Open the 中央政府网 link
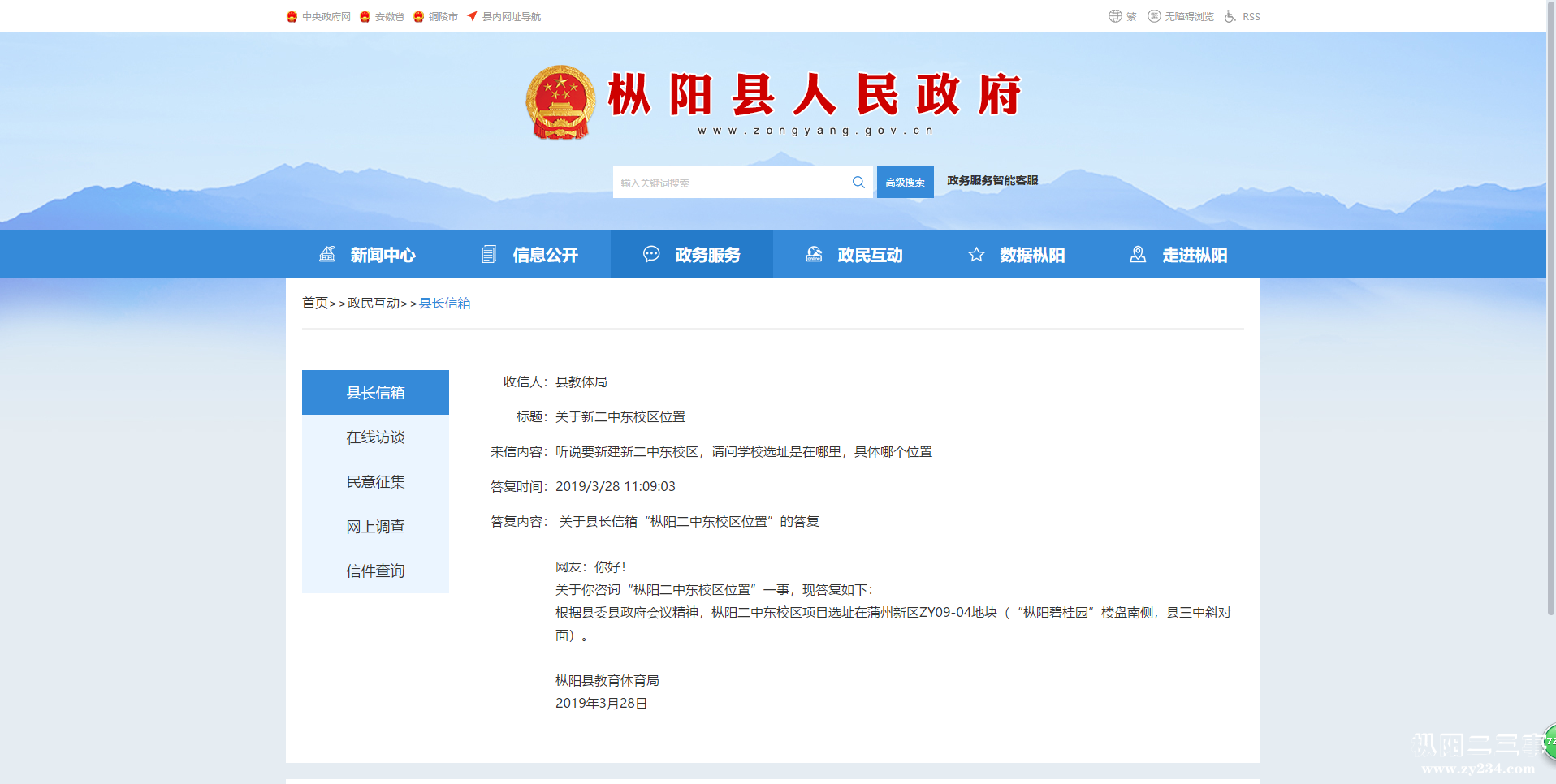Screen dimensions: 1556x784 click(326, 16)
